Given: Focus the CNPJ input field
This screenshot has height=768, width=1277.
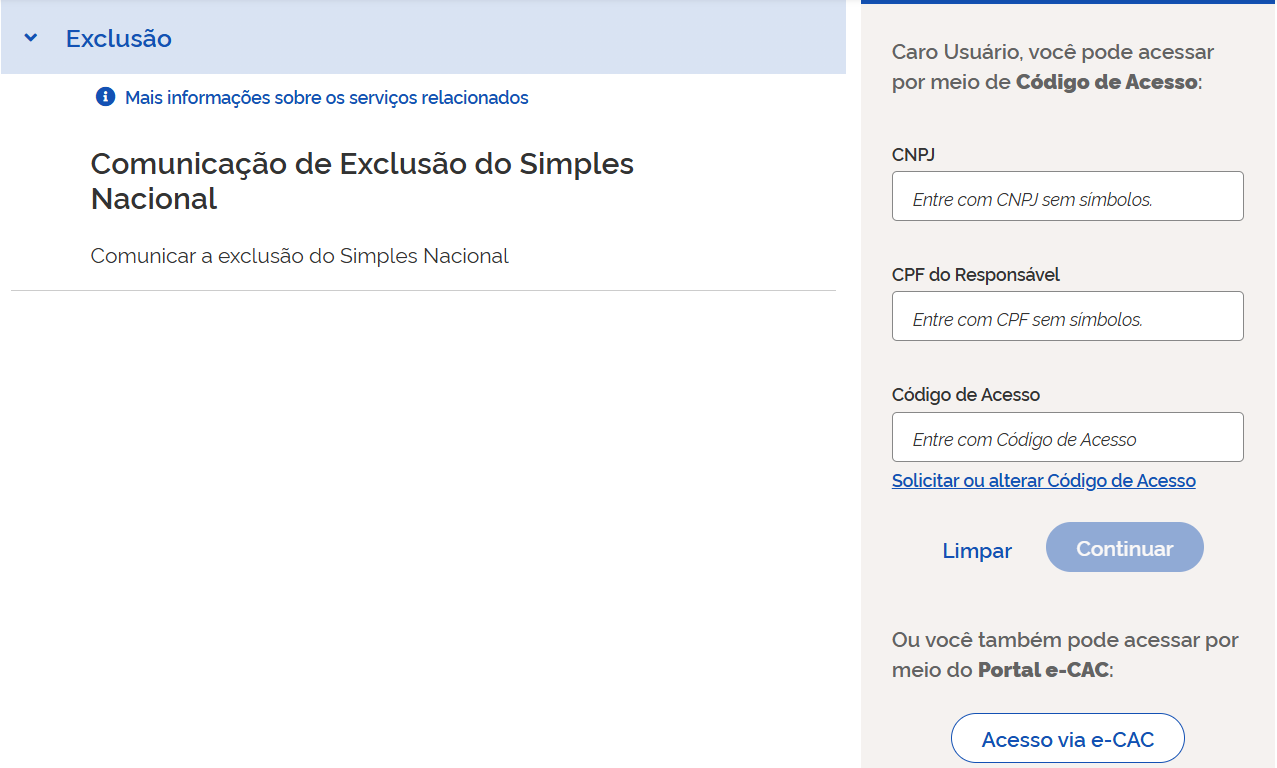Looking at the screenshot, I should click(1067, 196).
